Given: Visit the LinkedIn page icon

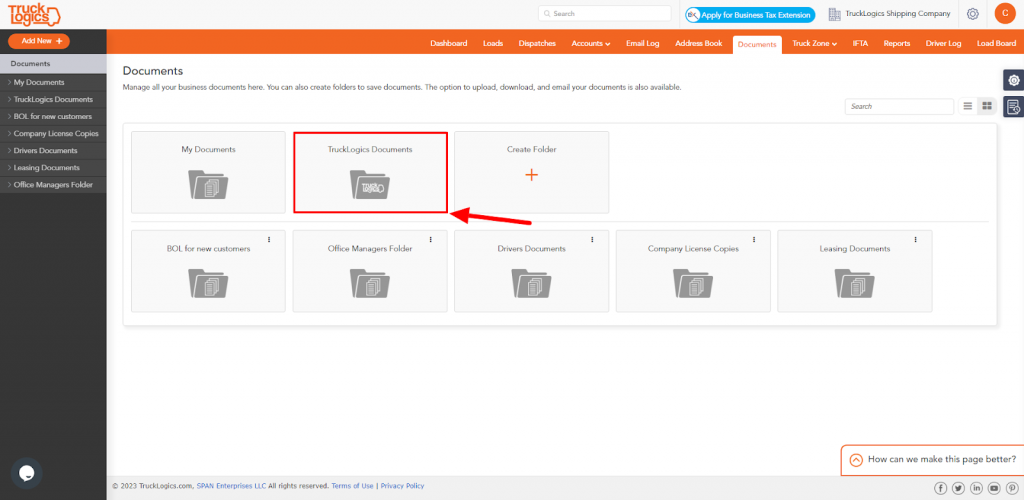Looking at the screenshot, I should pyautogui.click(x=976, y=488).
